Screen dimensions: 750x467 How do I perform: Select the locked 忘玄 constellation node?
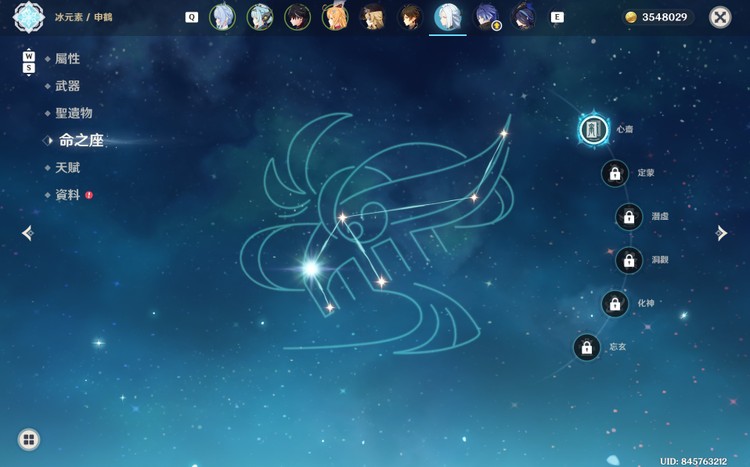pos(587,347)
